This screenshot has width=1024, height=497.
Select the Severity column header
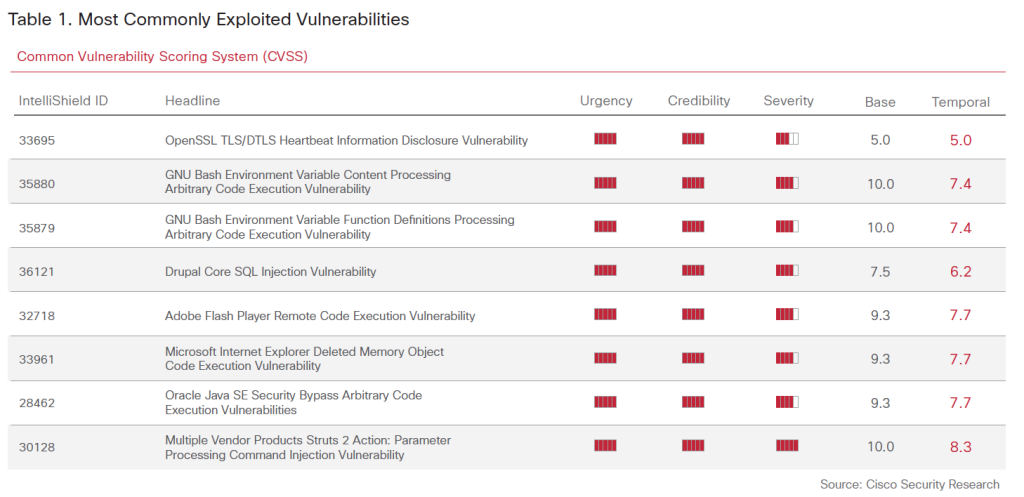tap(788, 101)
